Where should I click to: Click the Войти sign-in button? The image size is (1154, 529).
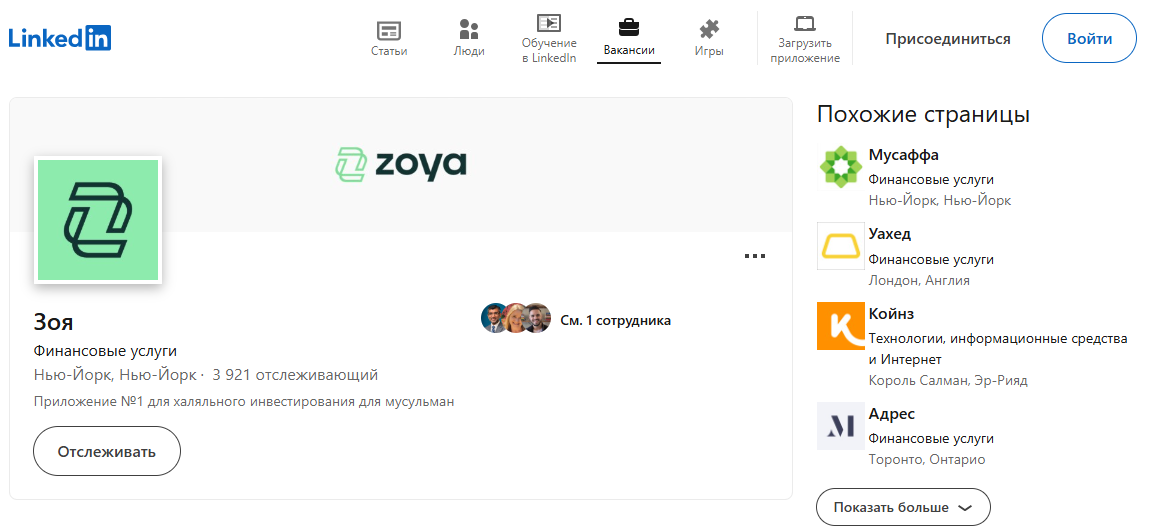[x=1089, y=38]
